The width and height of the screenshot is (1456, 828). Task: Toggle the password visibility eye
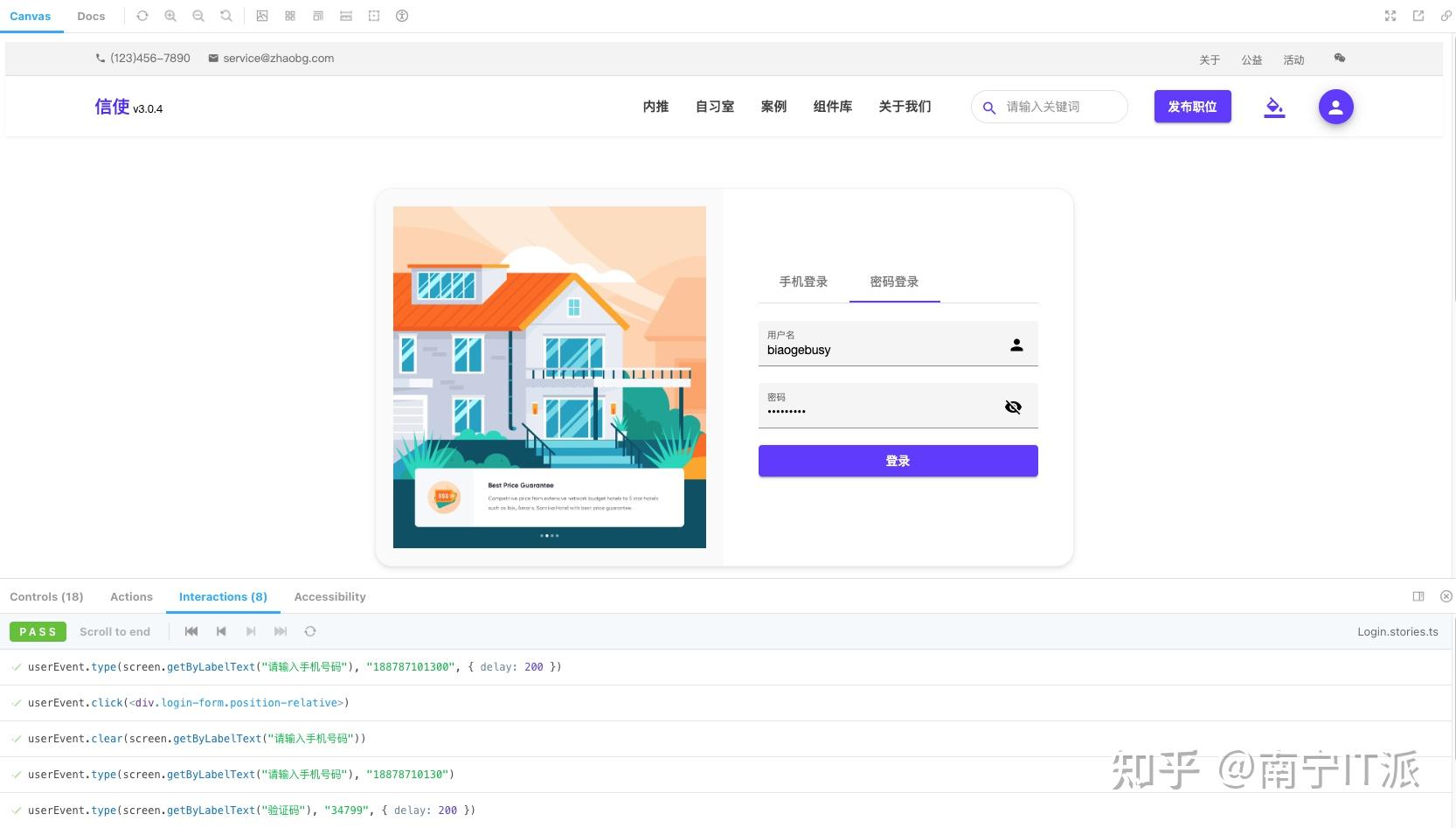coord(1013,407)
